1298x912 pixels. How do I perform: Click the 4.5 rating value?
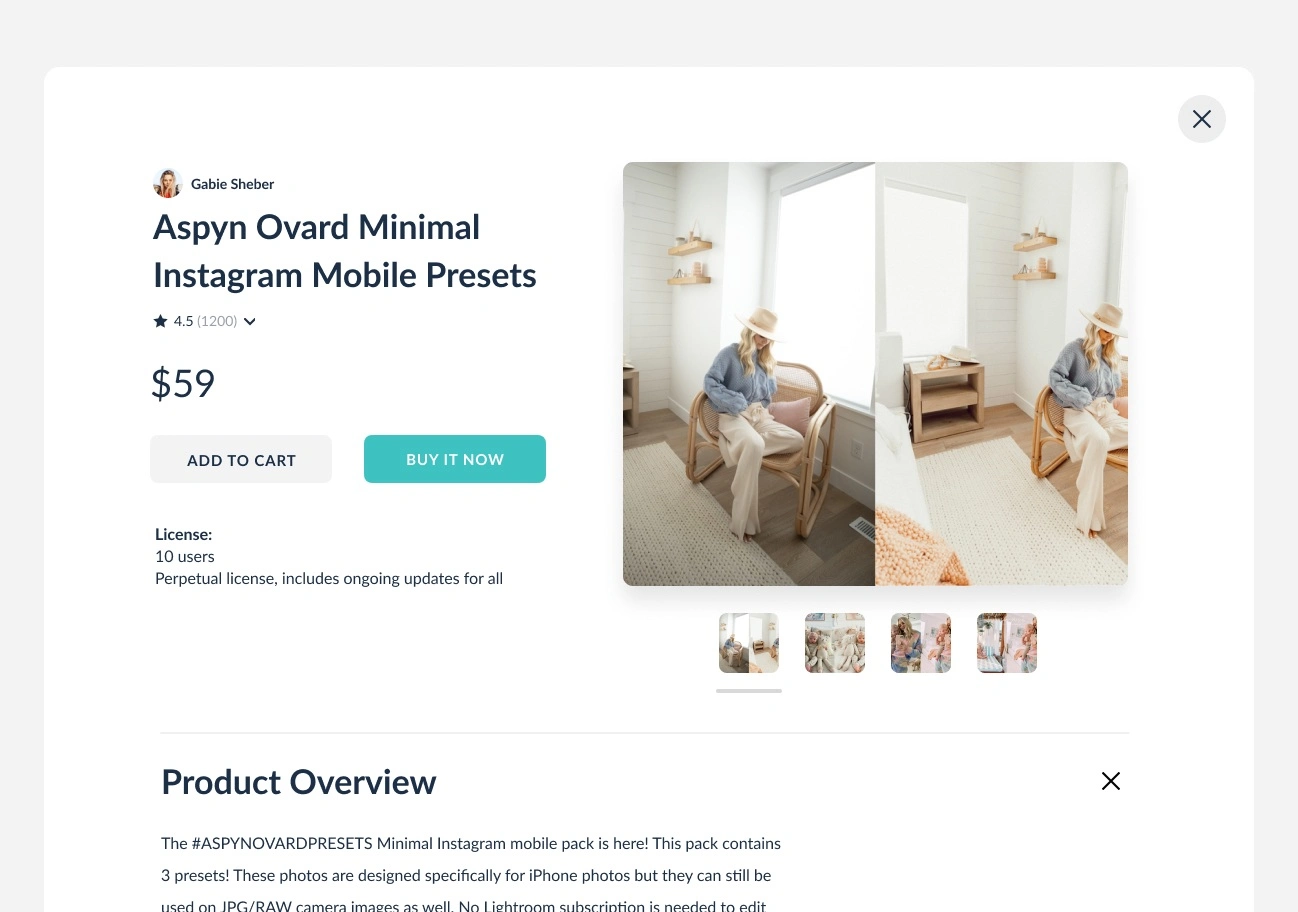click(x=183, y=321)
